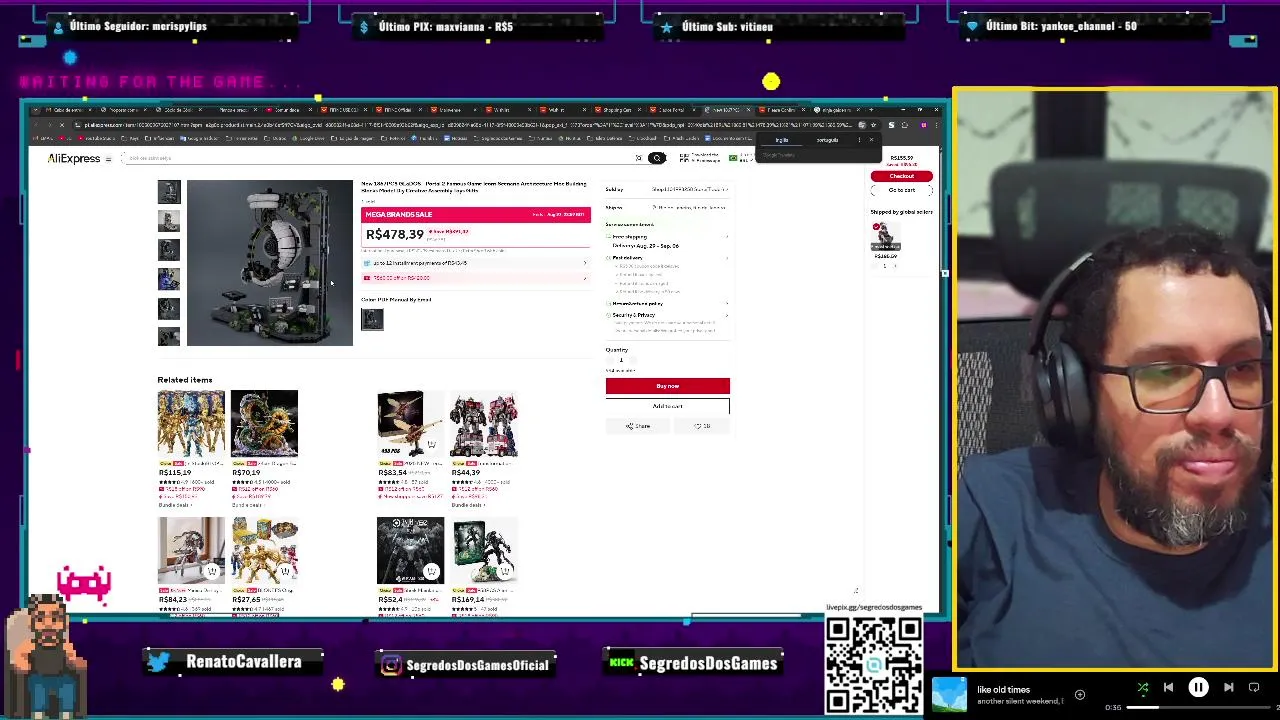The image size is (1280, 720).
Task: Click the Share button
Action: pyautogui.click(x=637, y=426)
